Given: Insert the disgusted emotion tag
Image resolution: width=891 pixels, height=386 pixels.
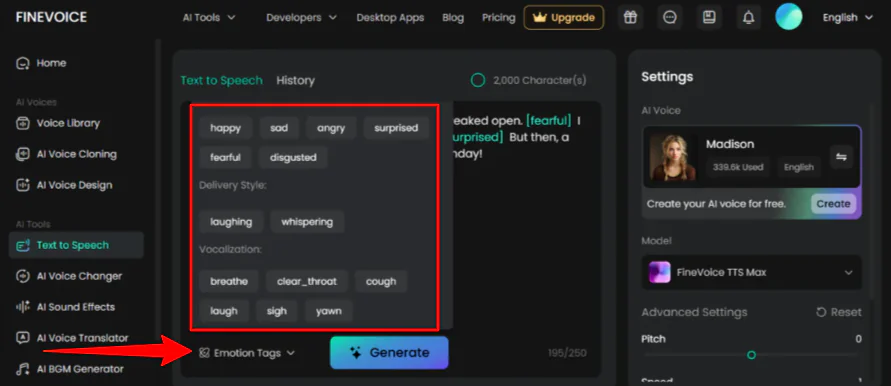Looking at the screenshot, I should pos(293,157).
